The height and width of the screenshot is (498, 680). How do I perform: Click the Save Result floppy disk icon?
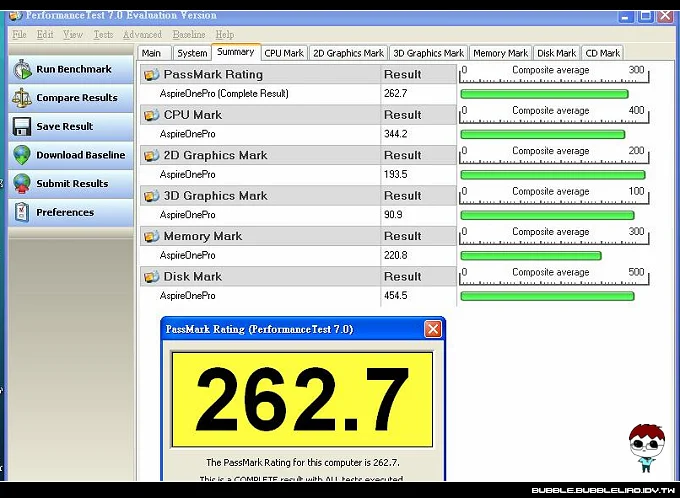coord(22,127)
